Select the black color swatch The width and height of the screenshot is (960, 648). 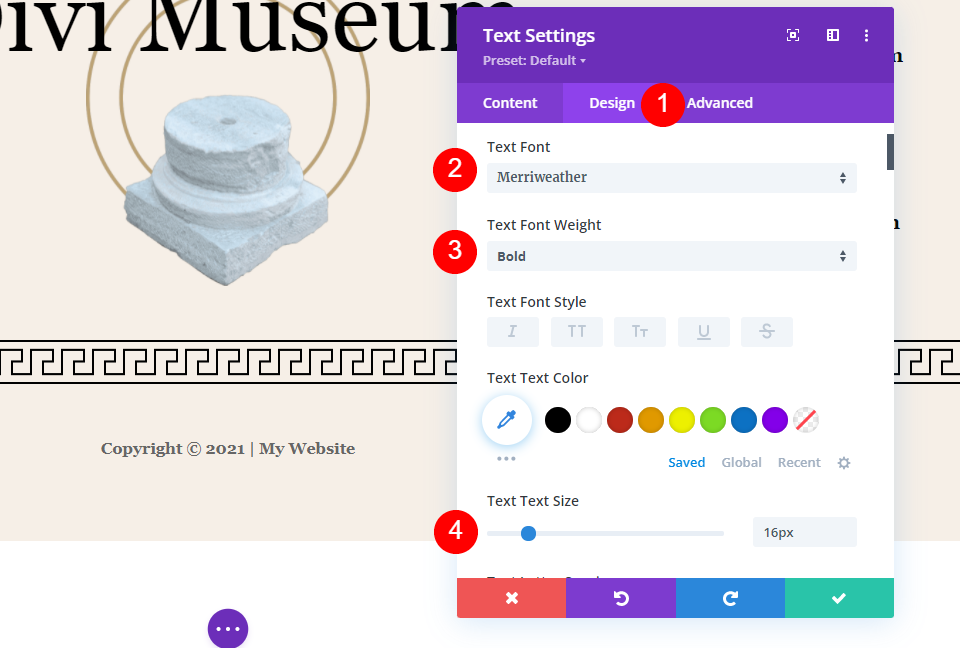(558, 420)
